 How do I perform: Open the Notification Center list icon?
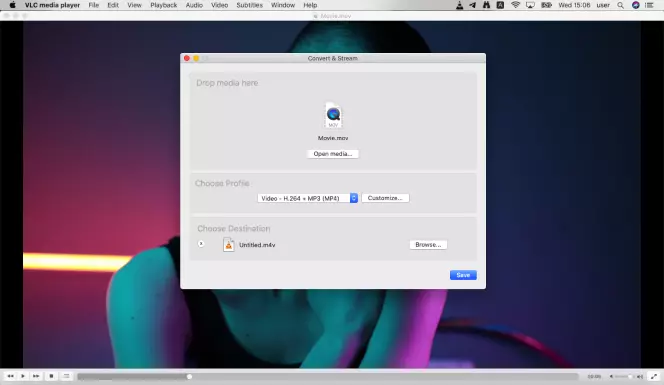coord(649,5)
